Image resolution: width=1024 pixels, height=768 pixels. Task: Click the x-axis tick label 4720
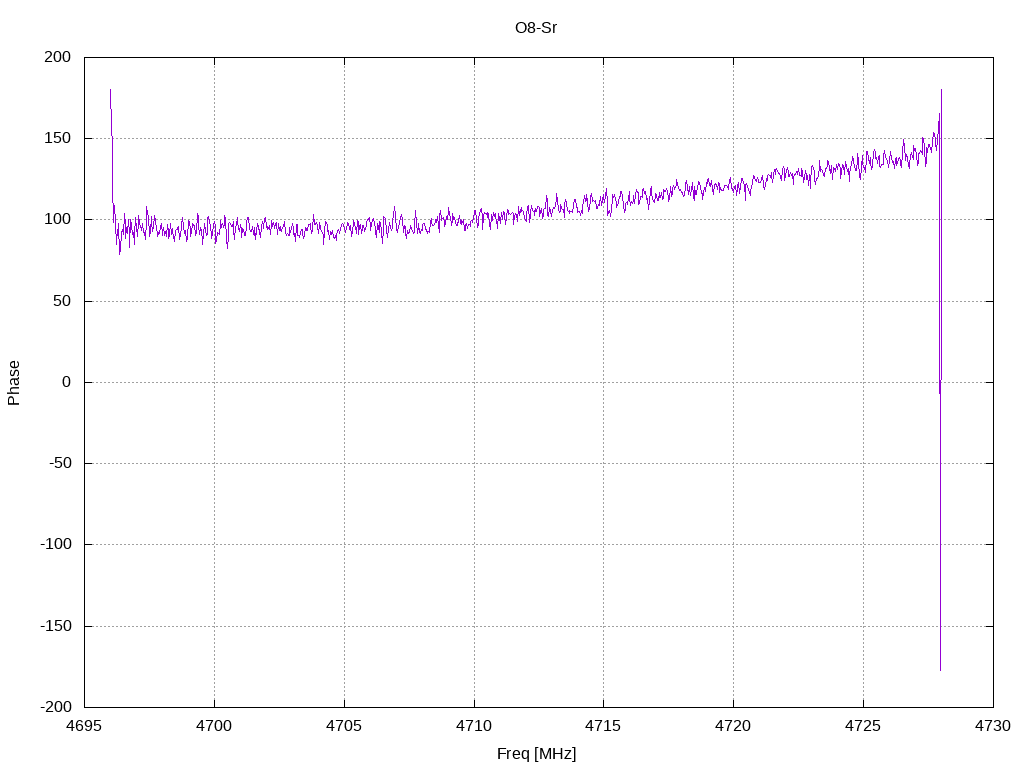click(x=733, y=726)
